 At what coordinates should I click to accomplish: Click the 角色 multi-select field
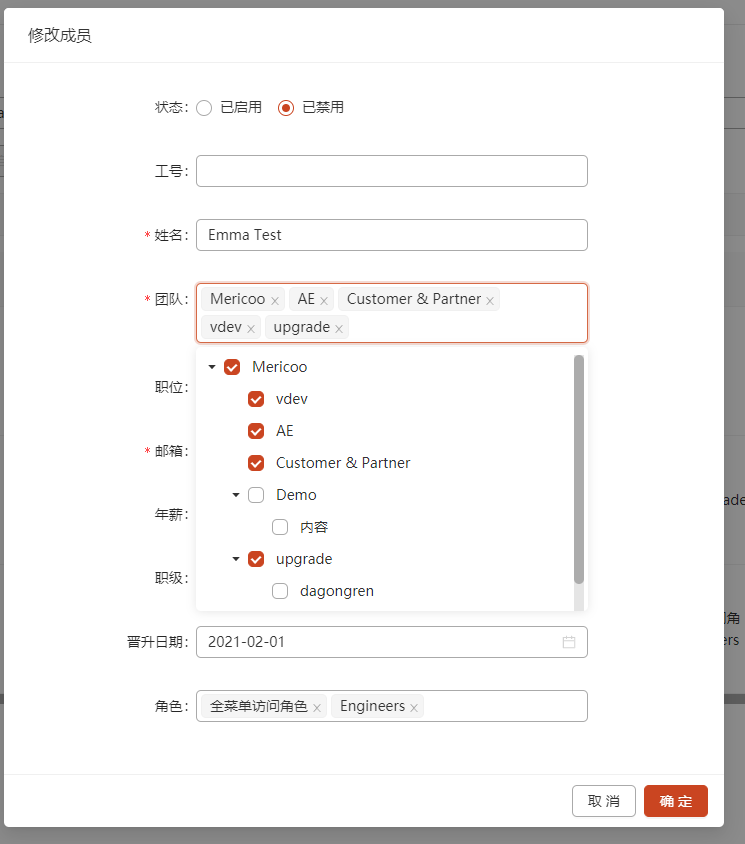click(392, 706)
